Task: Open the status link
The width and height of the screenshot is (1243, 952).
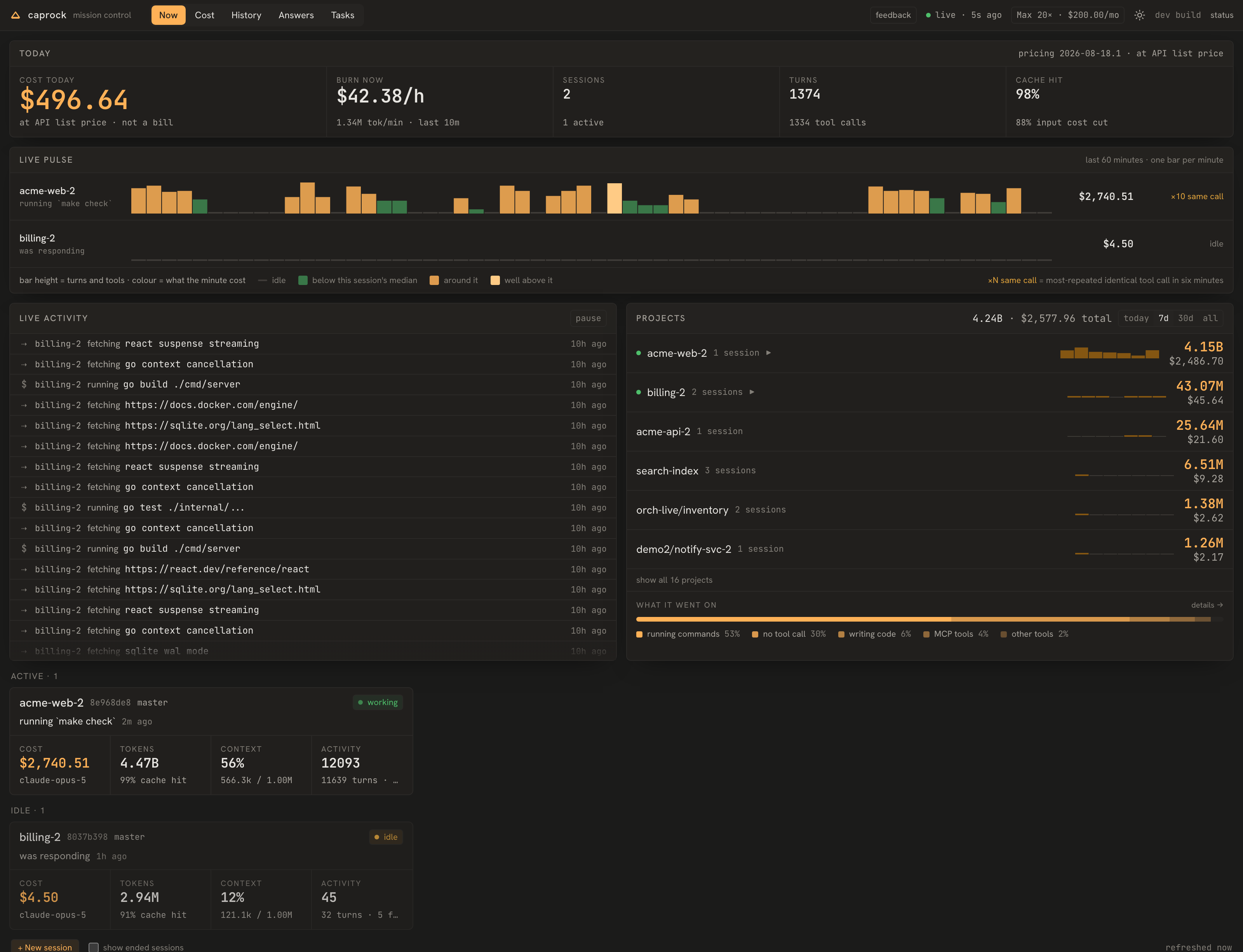Action: (x=1222, y=15)
